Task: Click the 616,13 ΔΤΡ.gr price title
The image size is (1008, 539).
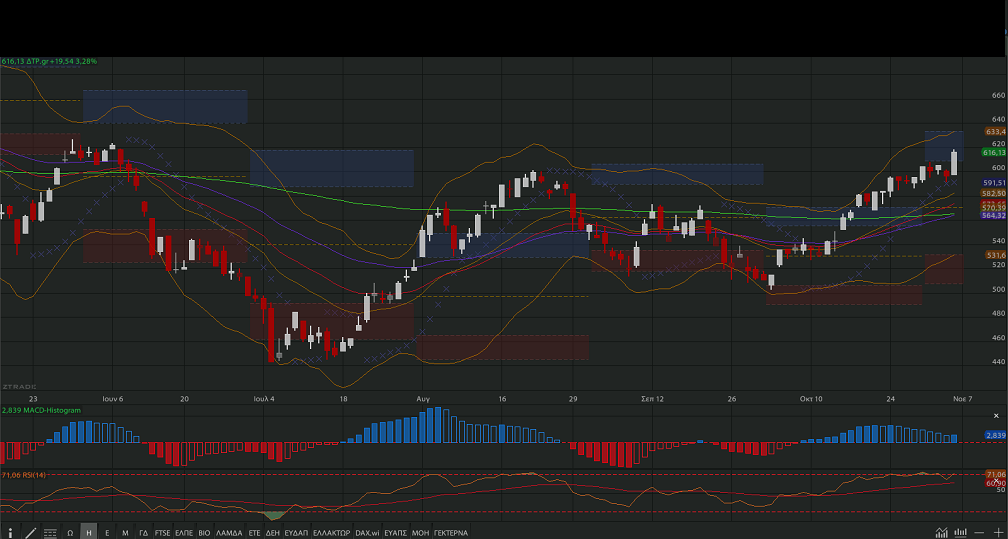Action: coord(49,61)
